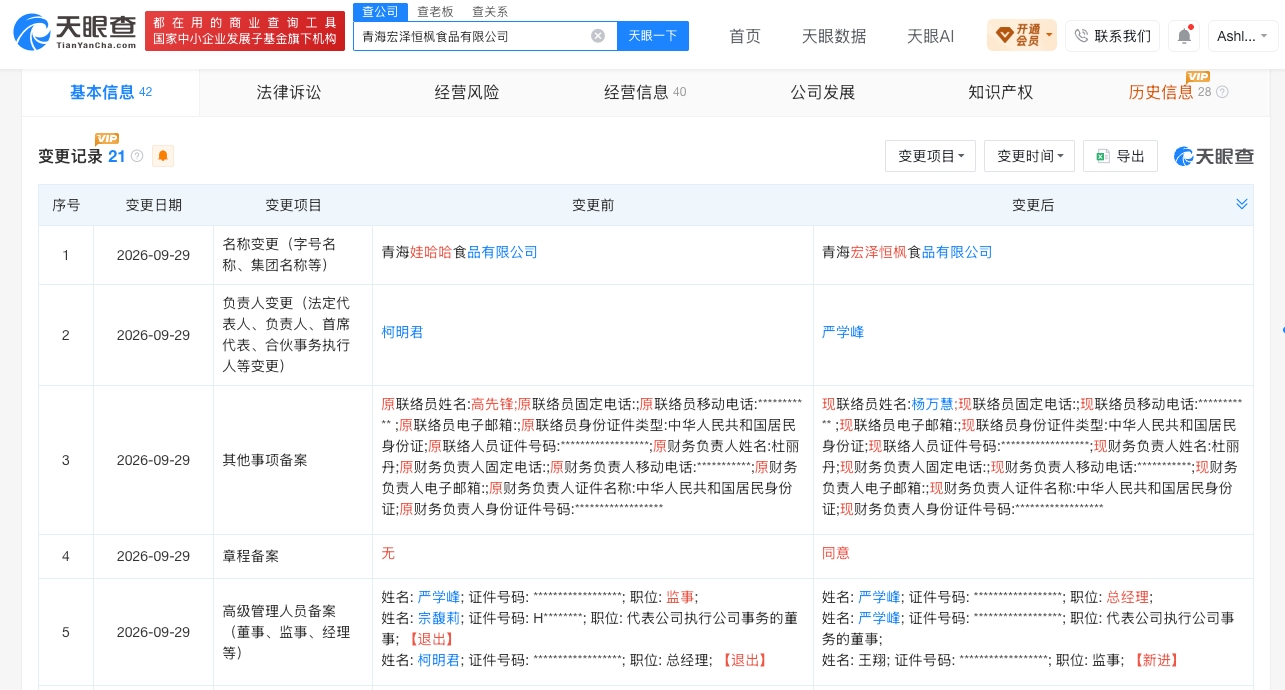Screen dimensions: 1285x690
Task: Open the 法律诉讼 tab
Action: pyautogui.click(x=289, y=92)
